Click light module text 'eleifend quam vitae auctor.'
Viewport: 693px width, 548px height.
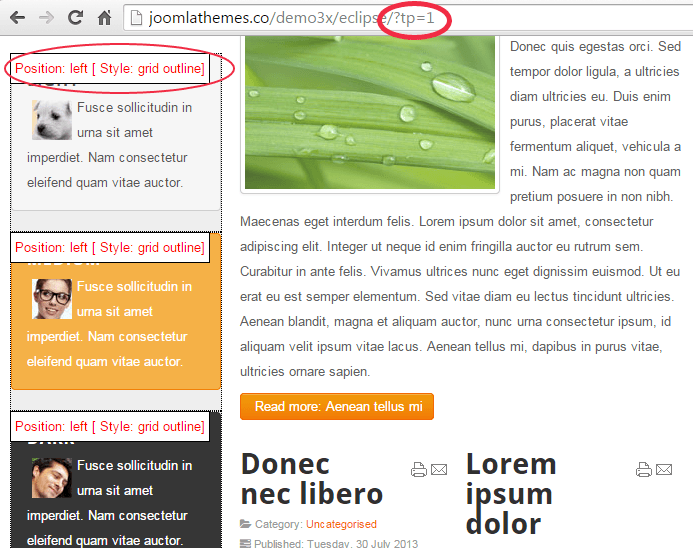pyautogui.click(x=105, y=183)
